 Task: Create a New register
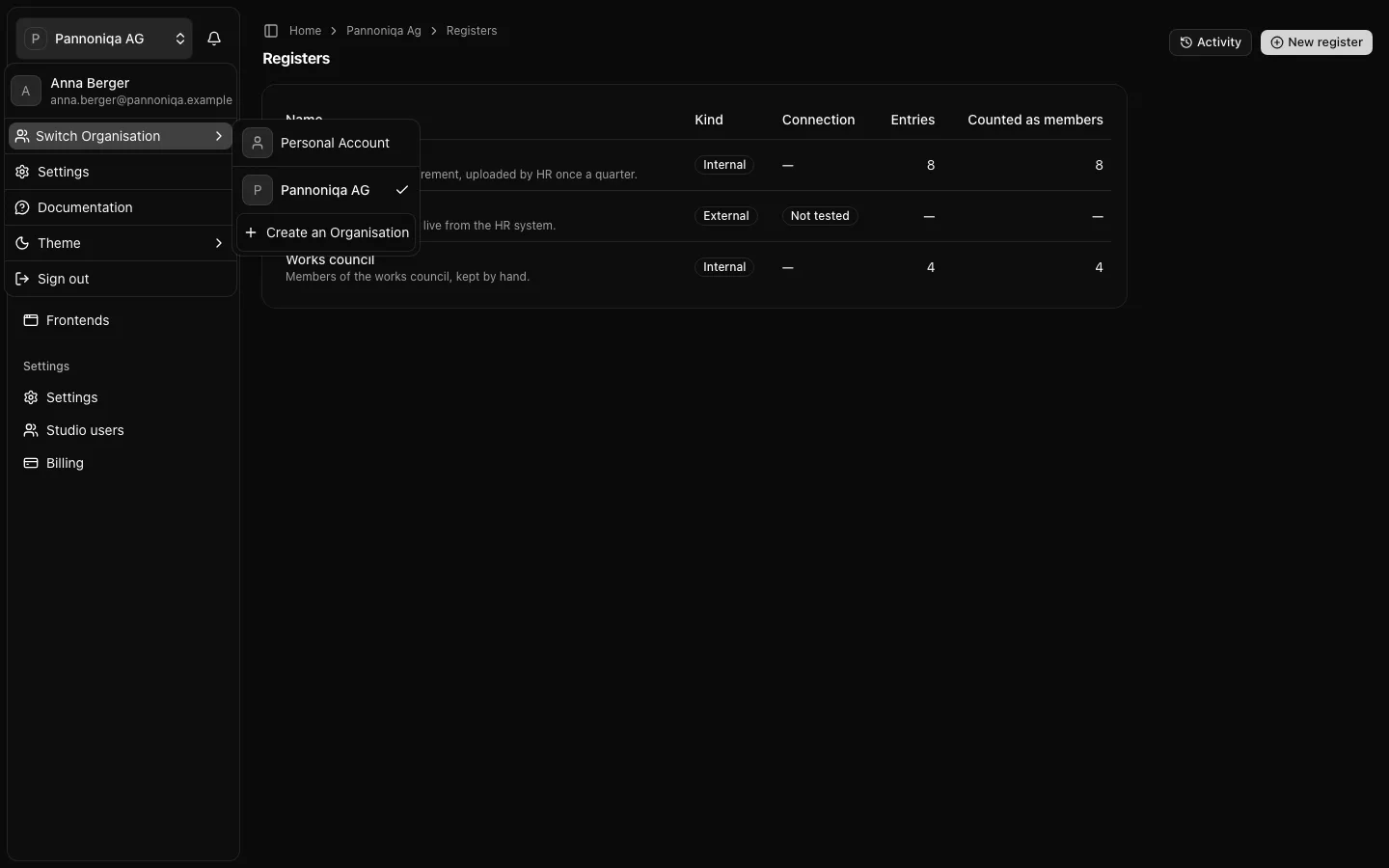1317,42
